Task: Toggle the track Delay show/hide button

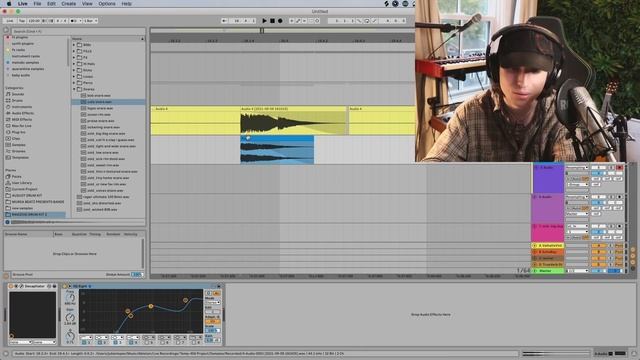Action: coord(633,268)
